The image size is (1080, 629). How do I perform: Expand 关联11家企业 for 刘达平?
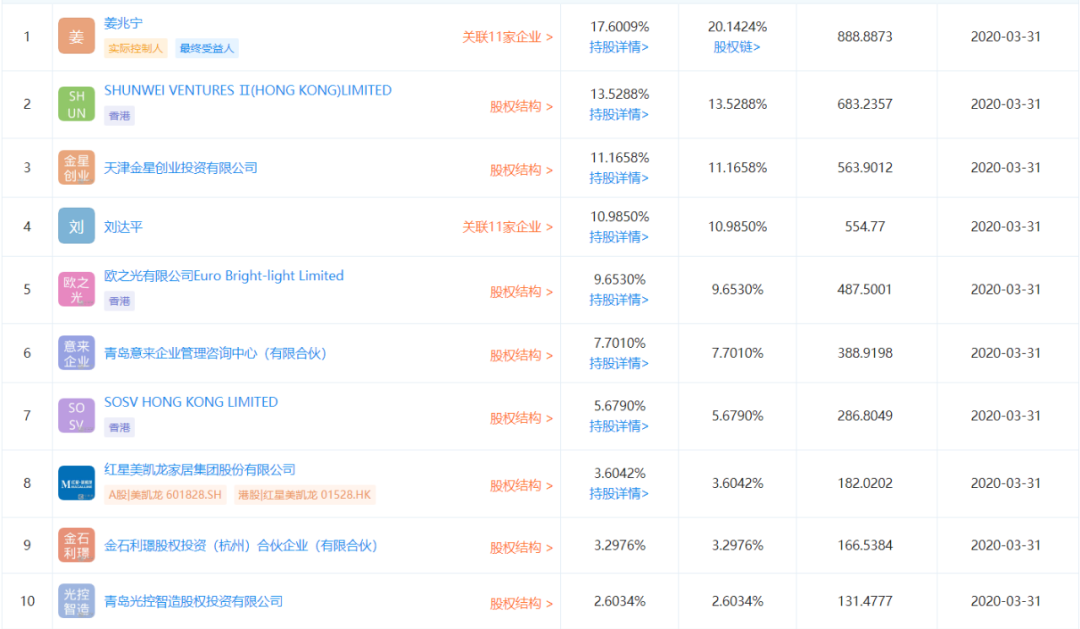tap(508, 227)
